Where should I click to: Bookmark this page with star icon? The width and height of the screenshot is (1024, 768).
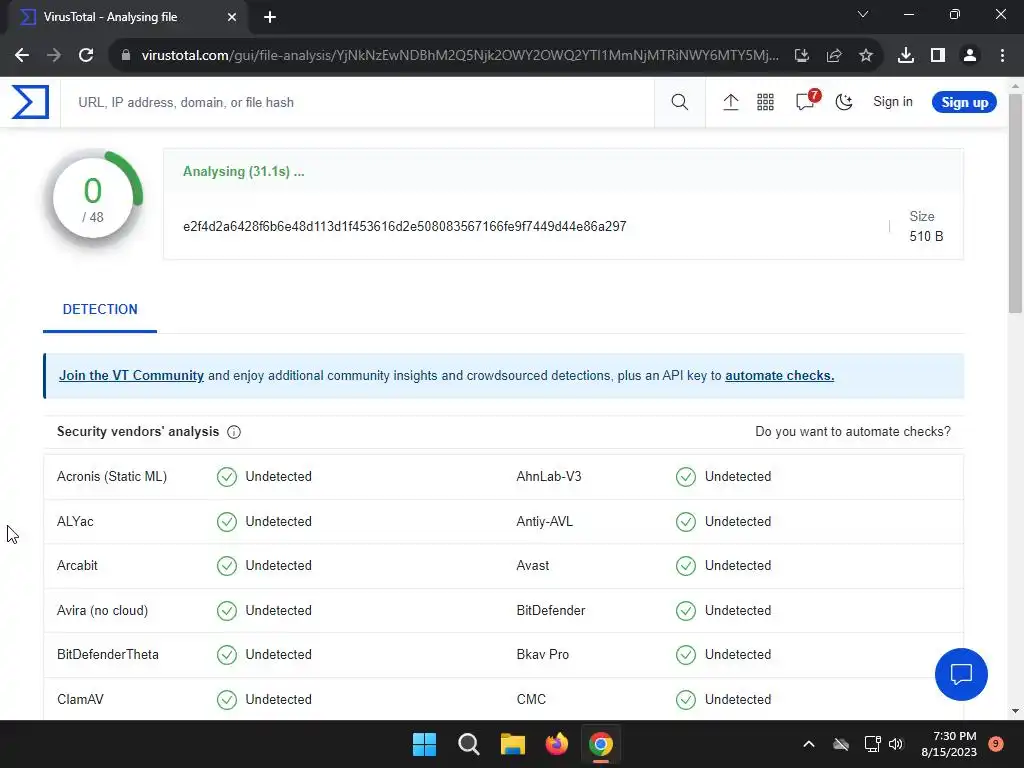coord(866,56)
